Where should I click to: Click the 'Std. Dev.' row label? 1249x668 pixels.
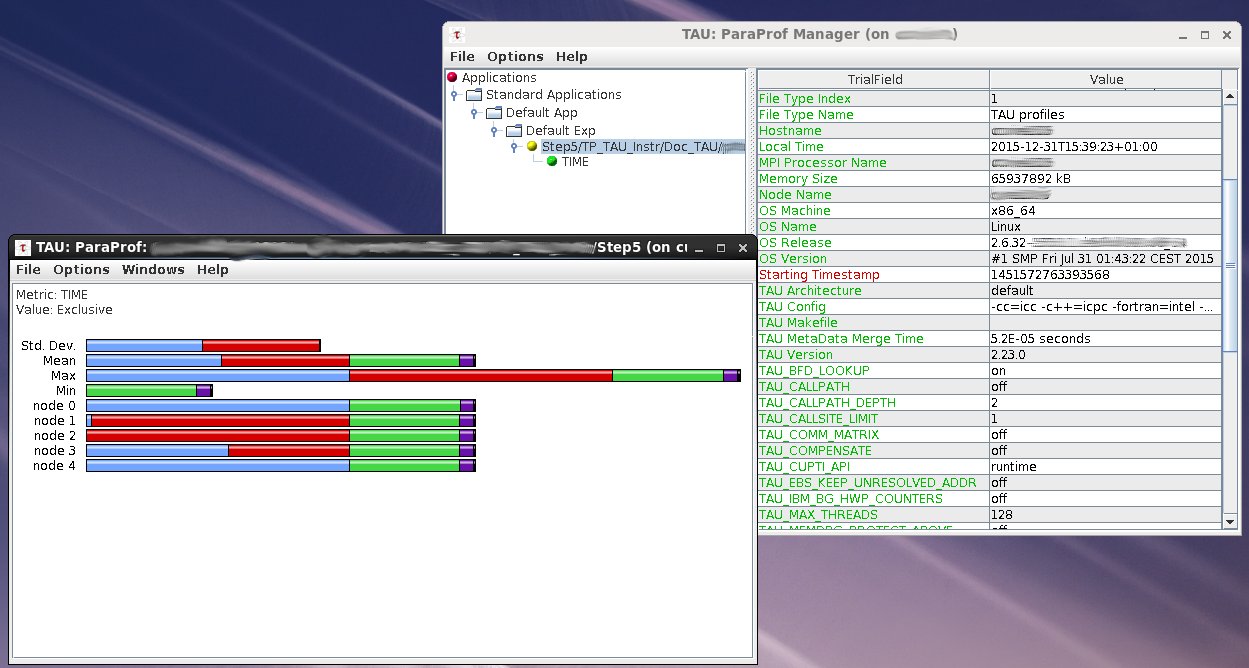(x=48, y=346)
